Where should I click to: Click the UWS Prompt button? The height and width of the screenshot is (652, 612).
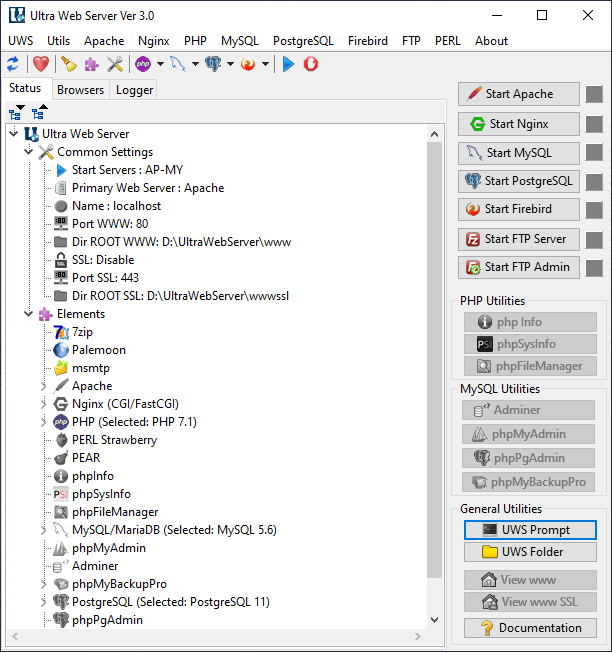(530, 530)
